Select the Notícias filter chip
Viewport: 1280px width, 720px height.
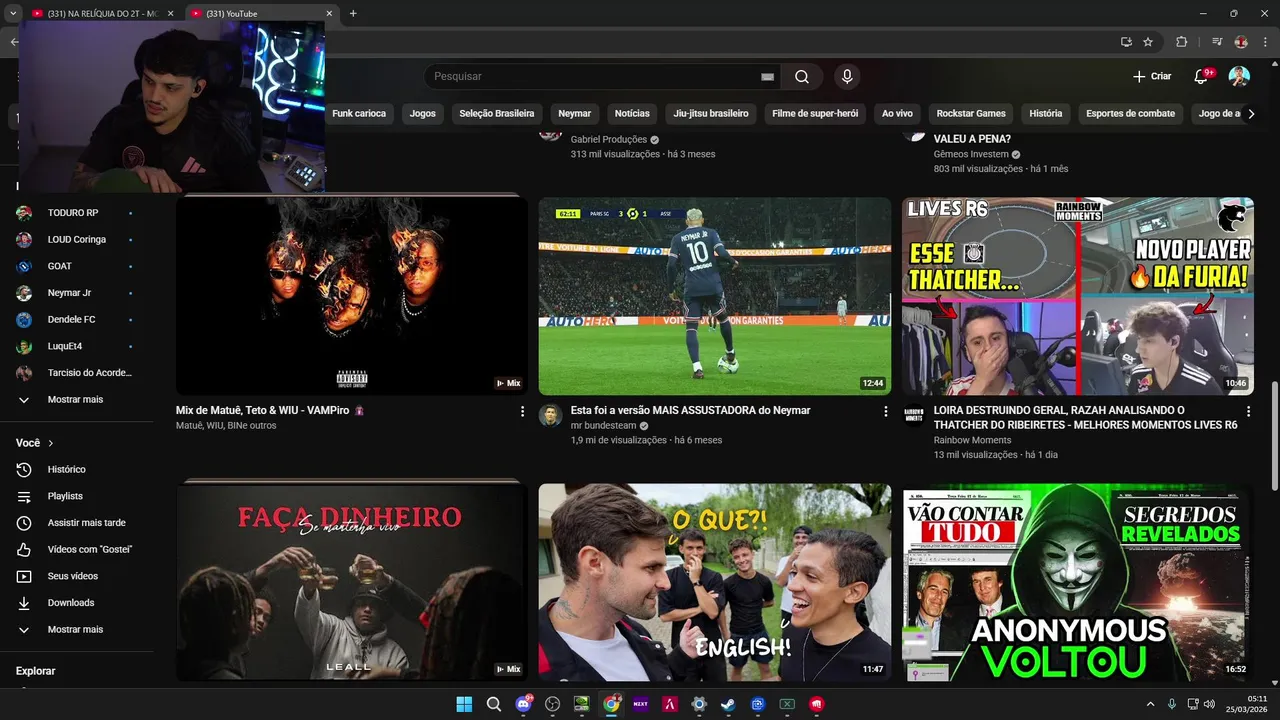click(632, 113)
